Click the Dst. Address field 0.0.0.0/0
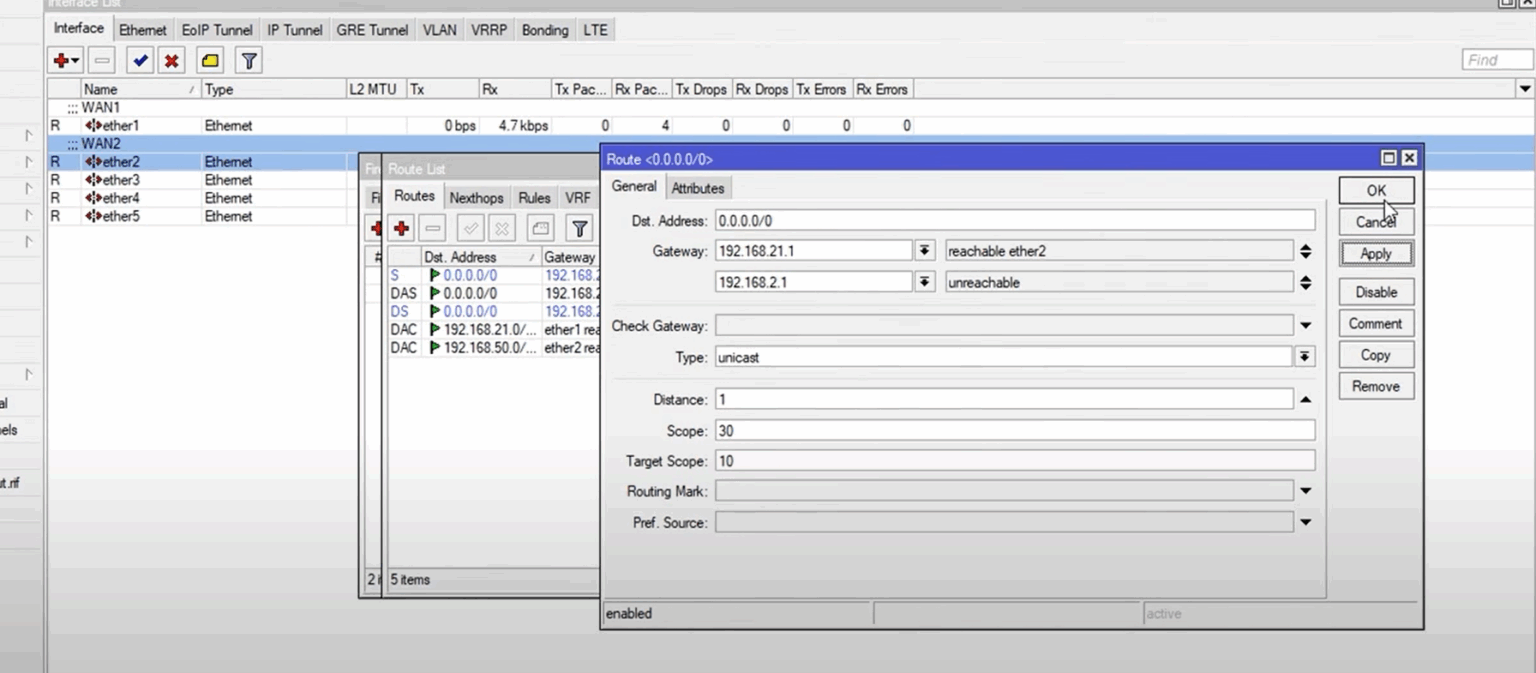Screen dimensions: 1536x673 coord(1015,220)
